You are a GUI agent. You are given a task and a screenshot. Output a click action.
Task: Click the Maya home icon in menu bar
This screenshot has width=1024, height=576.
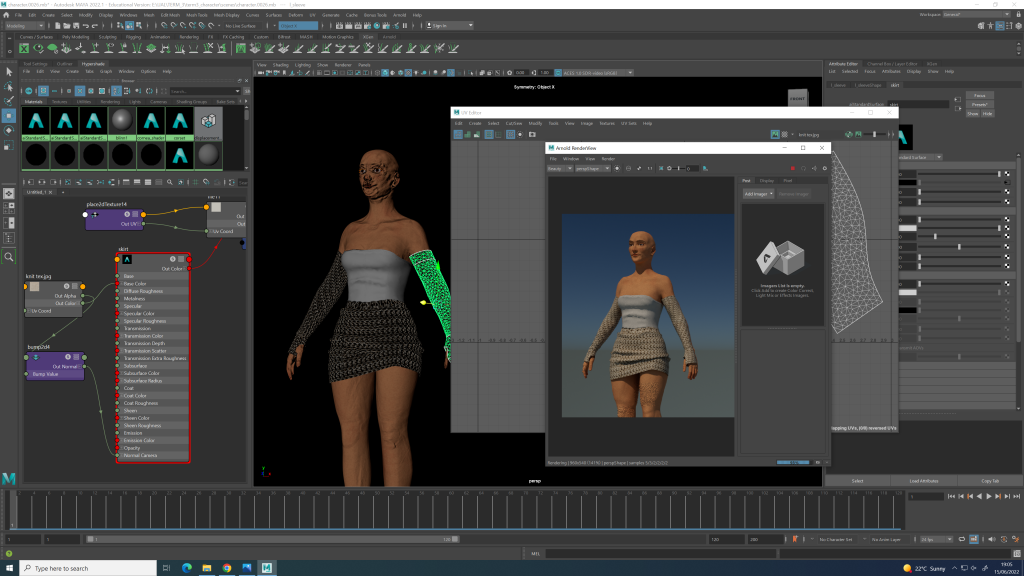(6, 15)
